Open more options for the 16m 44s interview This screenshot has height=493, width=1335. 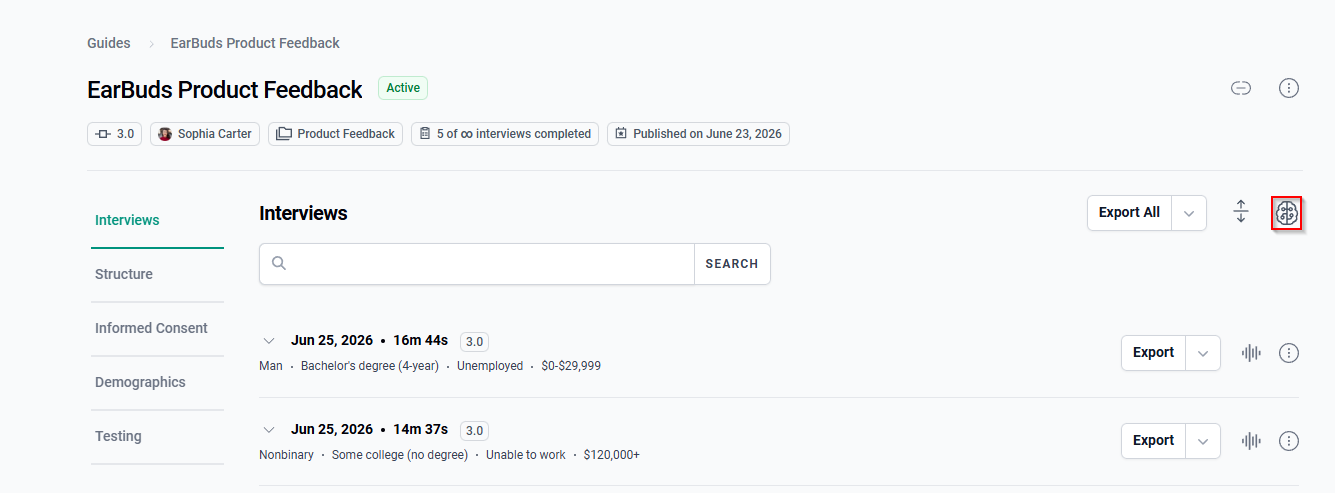[1289, 353]
